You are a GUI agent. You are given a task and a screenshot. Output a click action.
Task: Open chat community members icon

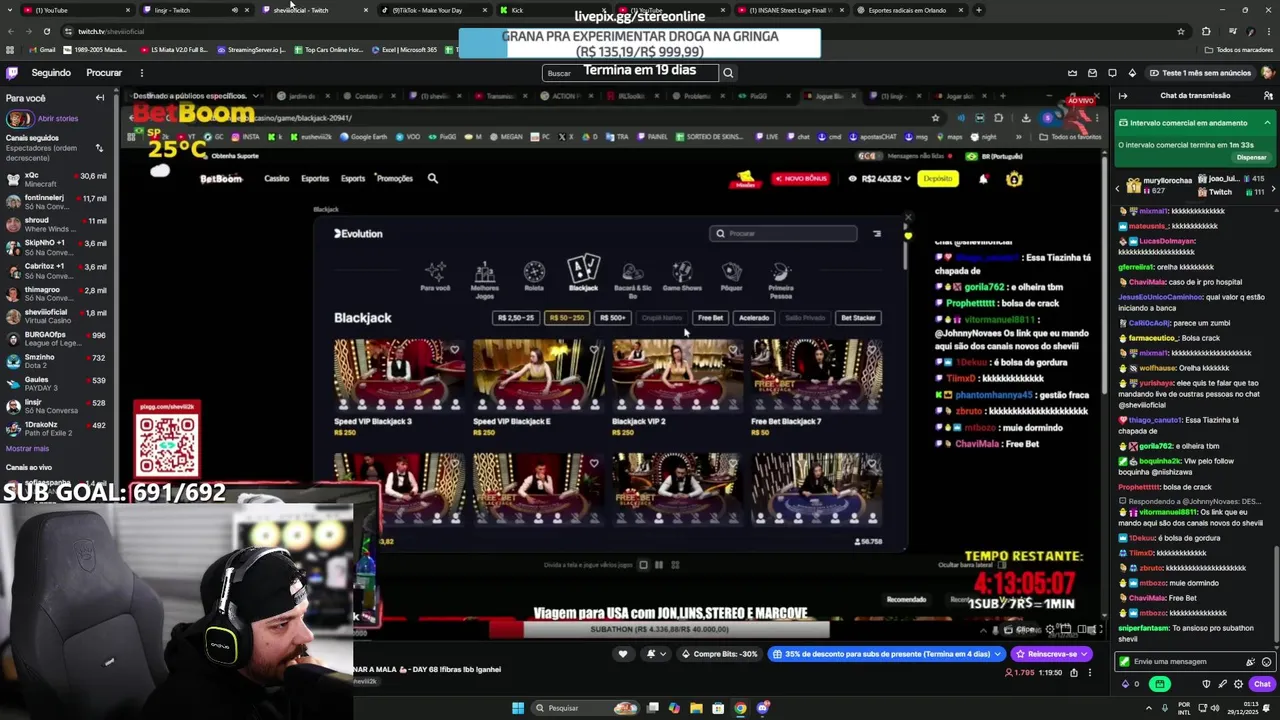click(1267, 96)
